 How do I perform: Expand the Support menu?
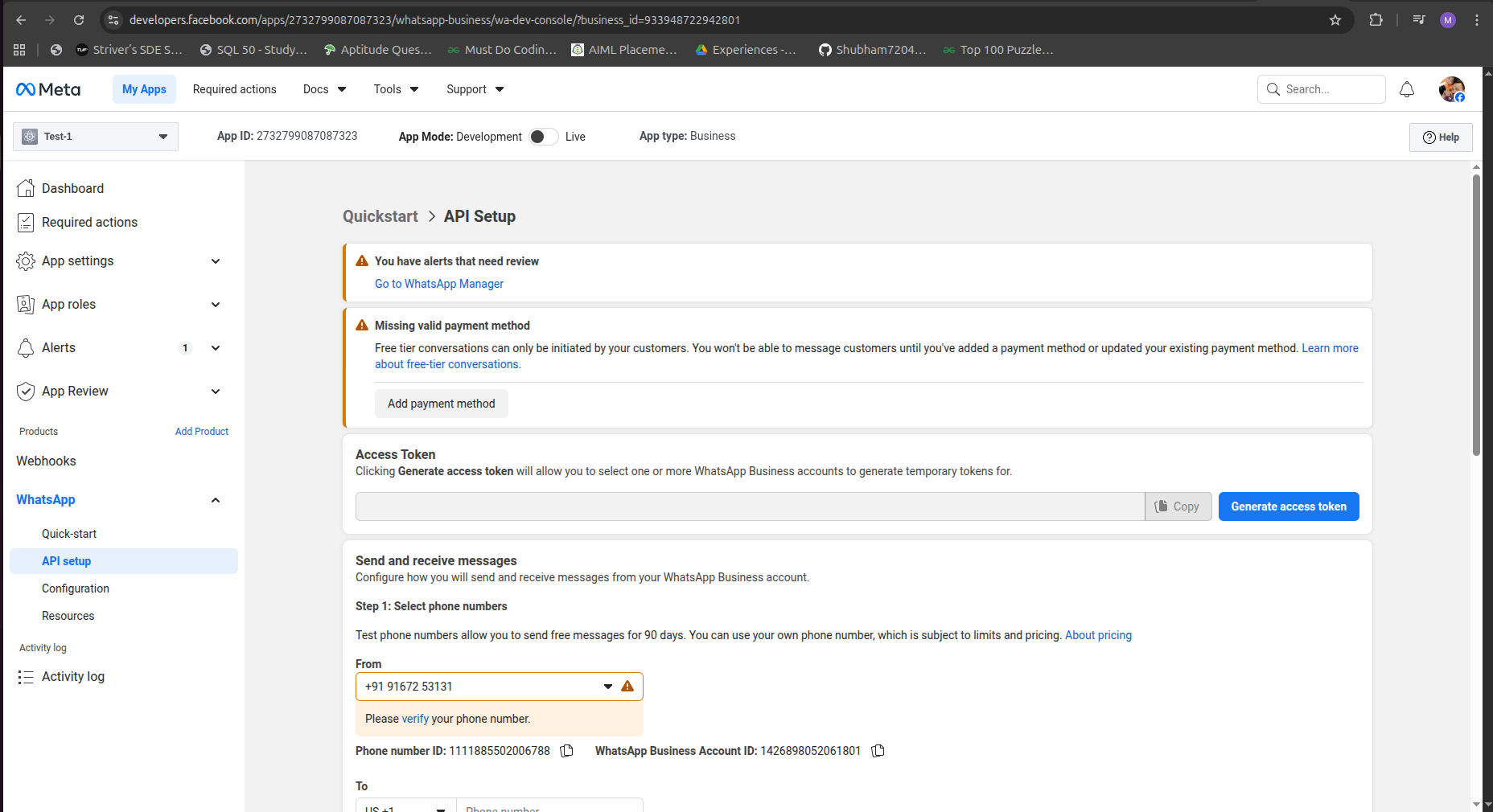pos(475,89)
